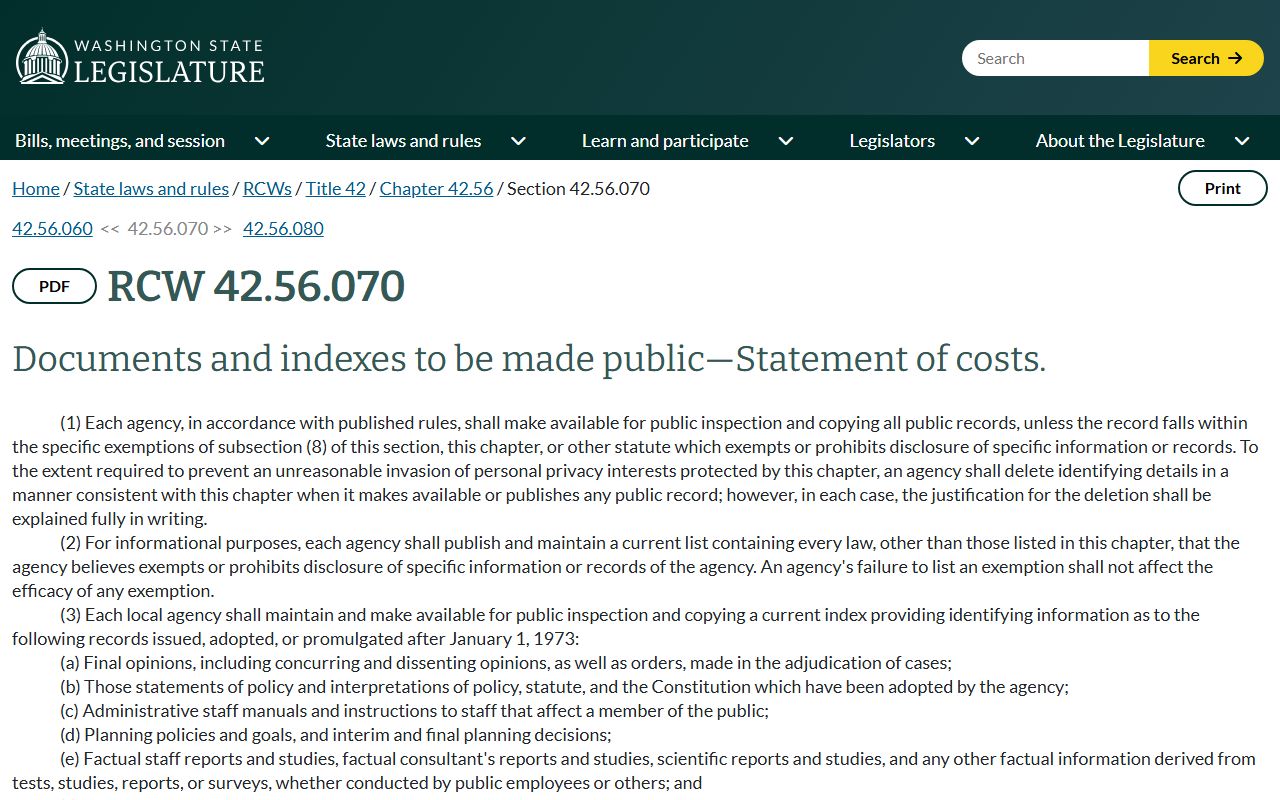The image size is (1280, 800).
Task: Click line '(a) Final opinions, including concurring'
Action: click(x=505, y=663)
